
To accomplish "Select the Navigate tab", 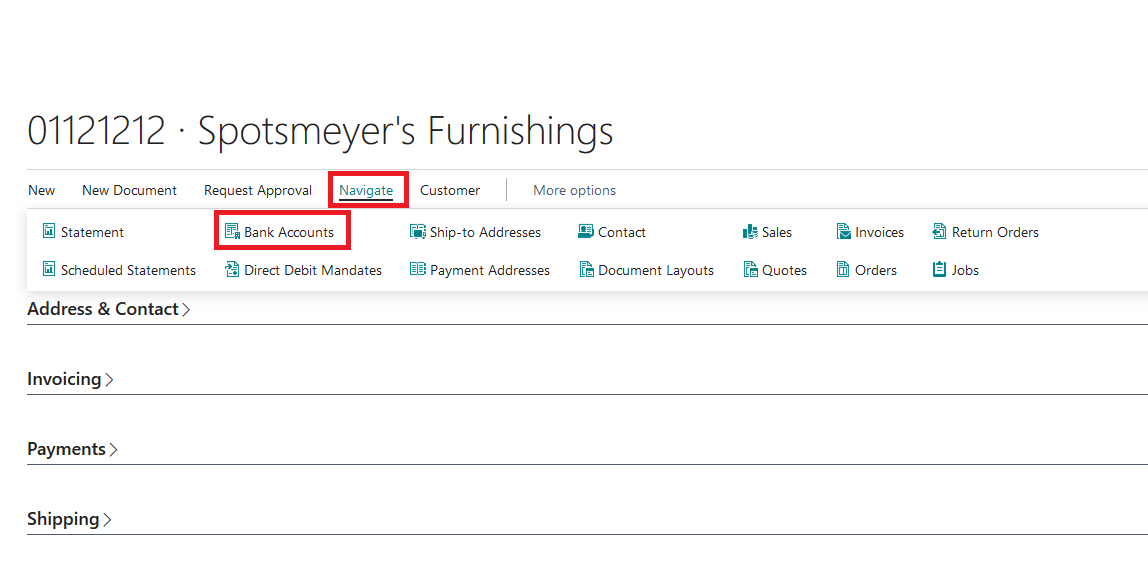I will (x=366, y=190).
